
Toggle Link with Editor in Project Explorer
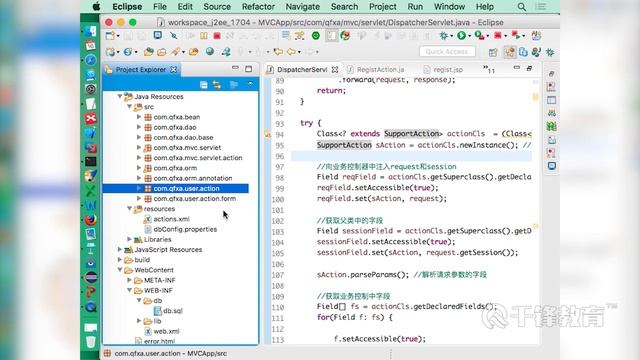(217, 84)
